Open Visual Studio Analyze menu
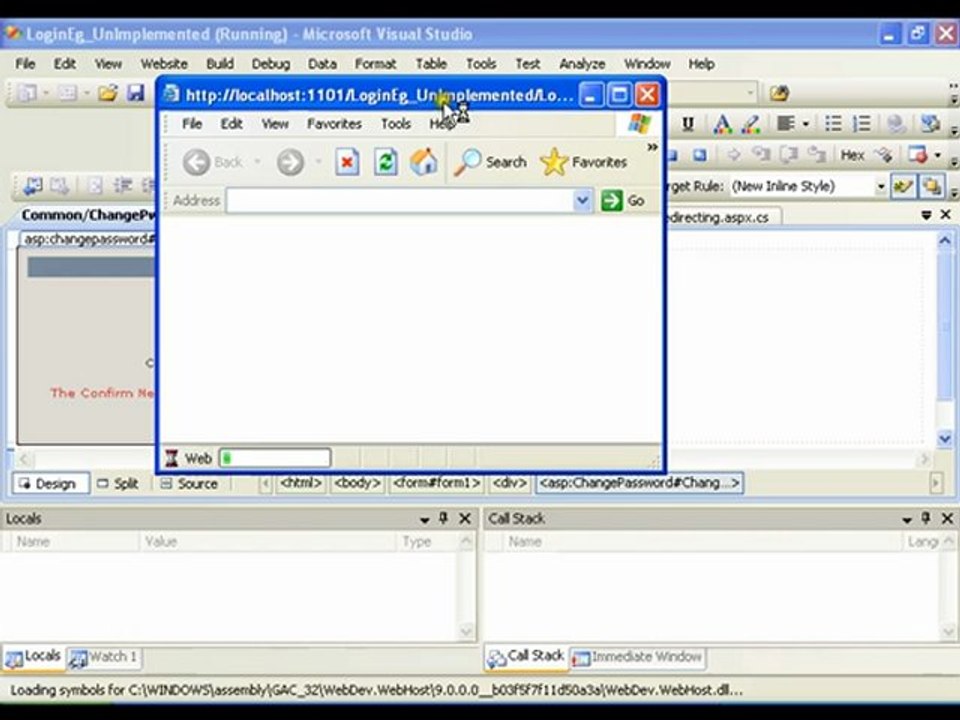Image resolution: width=960 pixels, height=720 pixels. 582,64
